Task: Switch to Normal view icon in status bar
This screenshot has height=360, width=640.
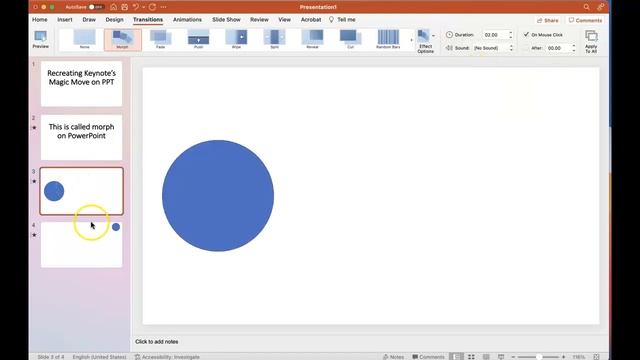Action: pos(456,357)
